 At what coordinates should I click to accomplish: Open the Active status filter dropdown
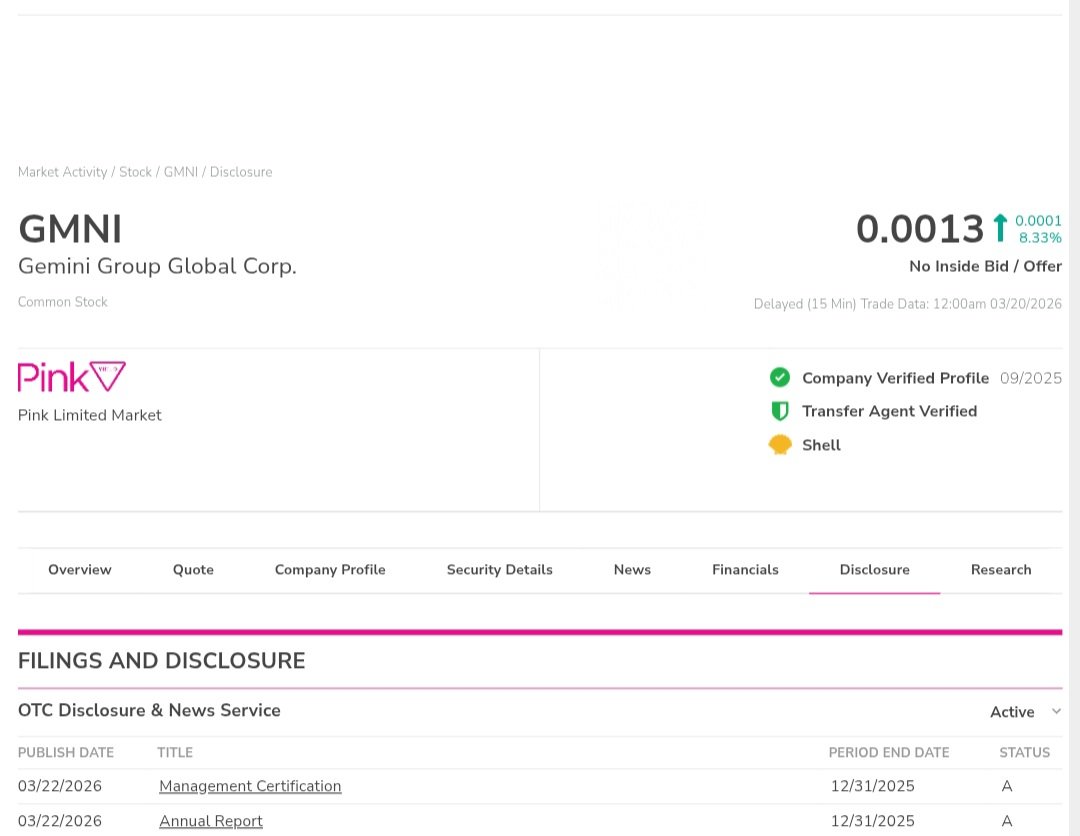tap(1026, 711)
